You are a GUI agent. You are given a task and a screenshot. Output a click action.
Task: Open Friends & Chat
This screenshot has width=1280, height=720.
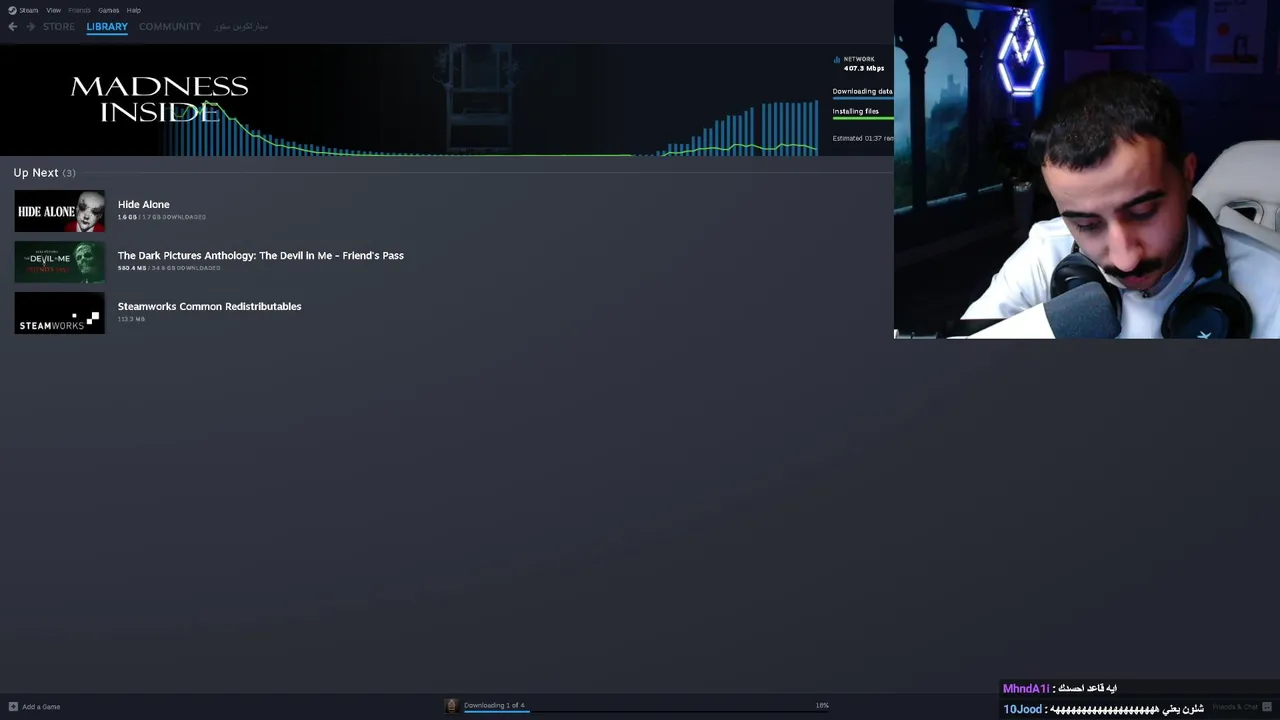1236,707
